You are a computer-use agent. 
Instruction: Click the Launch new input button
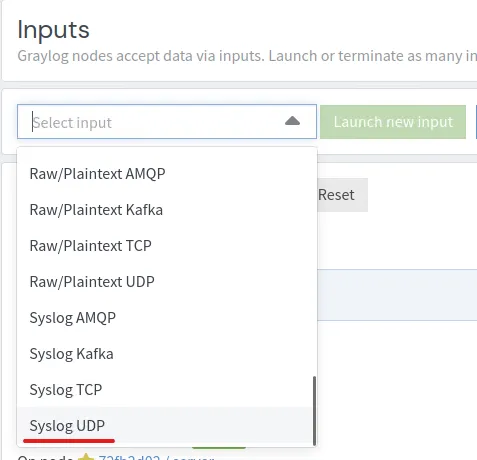(x=393, y=122)
